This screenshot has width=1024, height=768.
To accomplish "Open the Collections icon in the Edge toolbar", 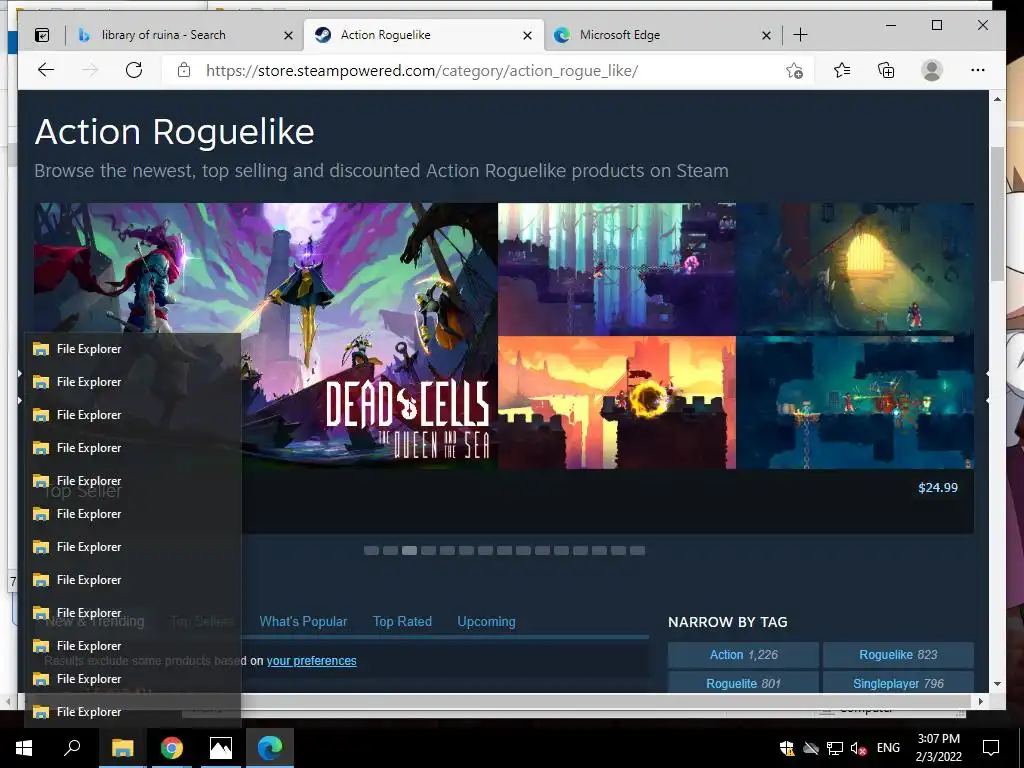I will (x=886, y=70).
